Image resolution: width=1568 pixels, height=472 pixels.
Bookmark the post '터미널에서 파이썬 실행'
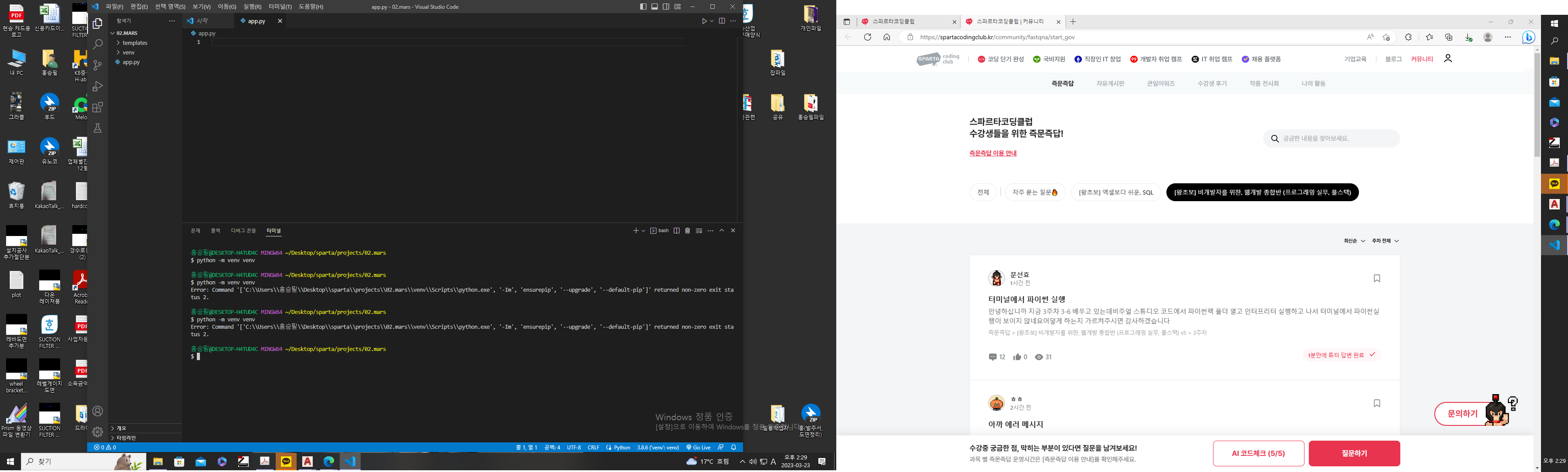click(1377, 279)
